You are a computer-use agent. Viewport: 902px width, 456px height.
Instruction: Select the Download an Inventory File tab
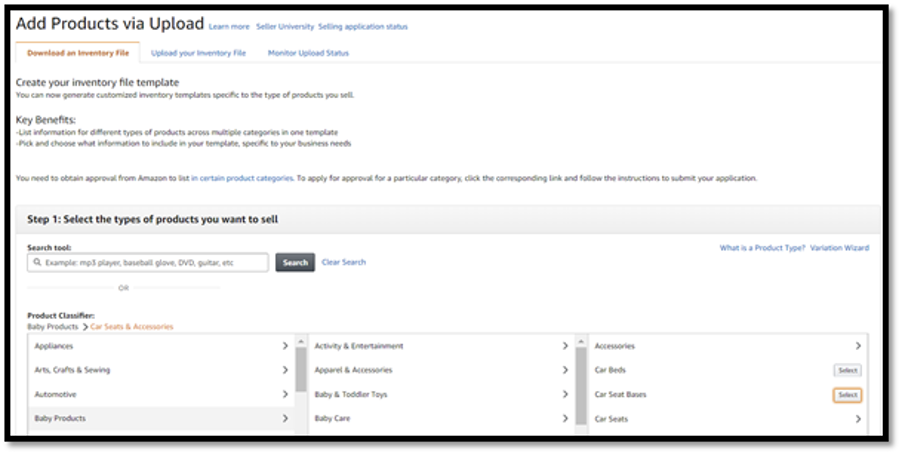pyautogui.click(x=78, y=52)
